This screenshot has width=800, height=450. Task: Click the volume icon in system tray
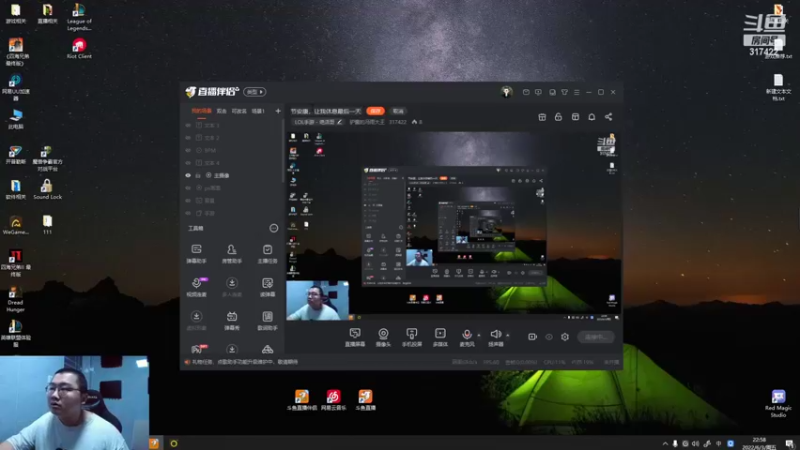point(696,443)
